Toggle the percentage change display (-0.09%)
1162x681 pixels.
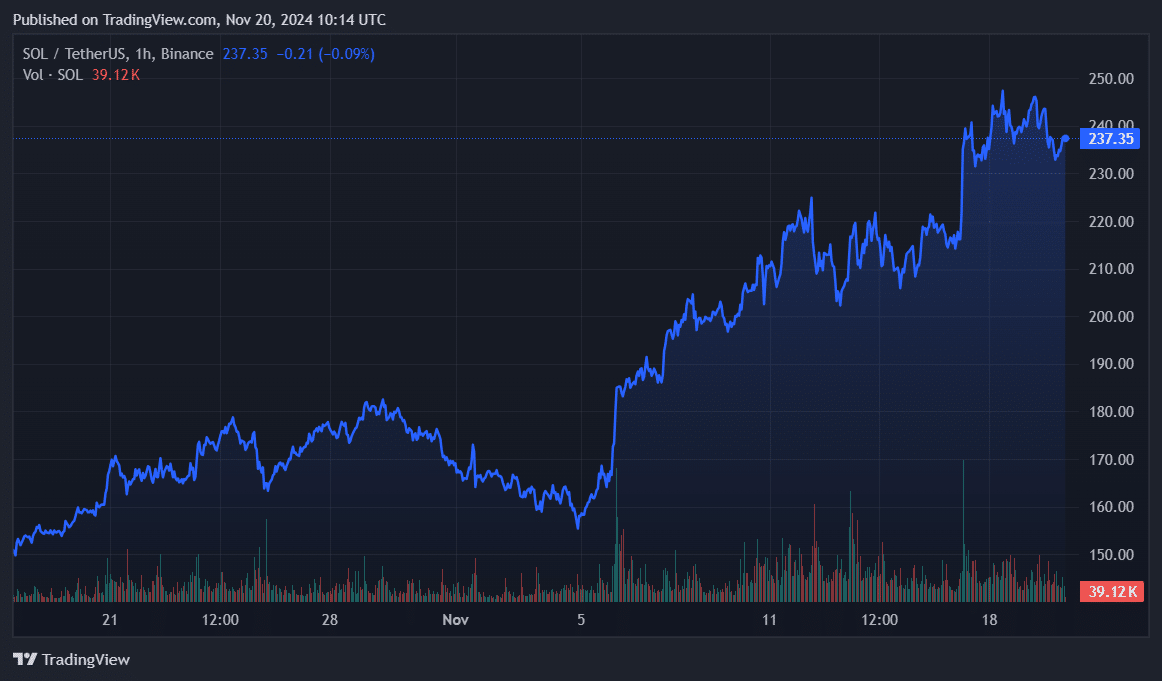coord(344,53)
